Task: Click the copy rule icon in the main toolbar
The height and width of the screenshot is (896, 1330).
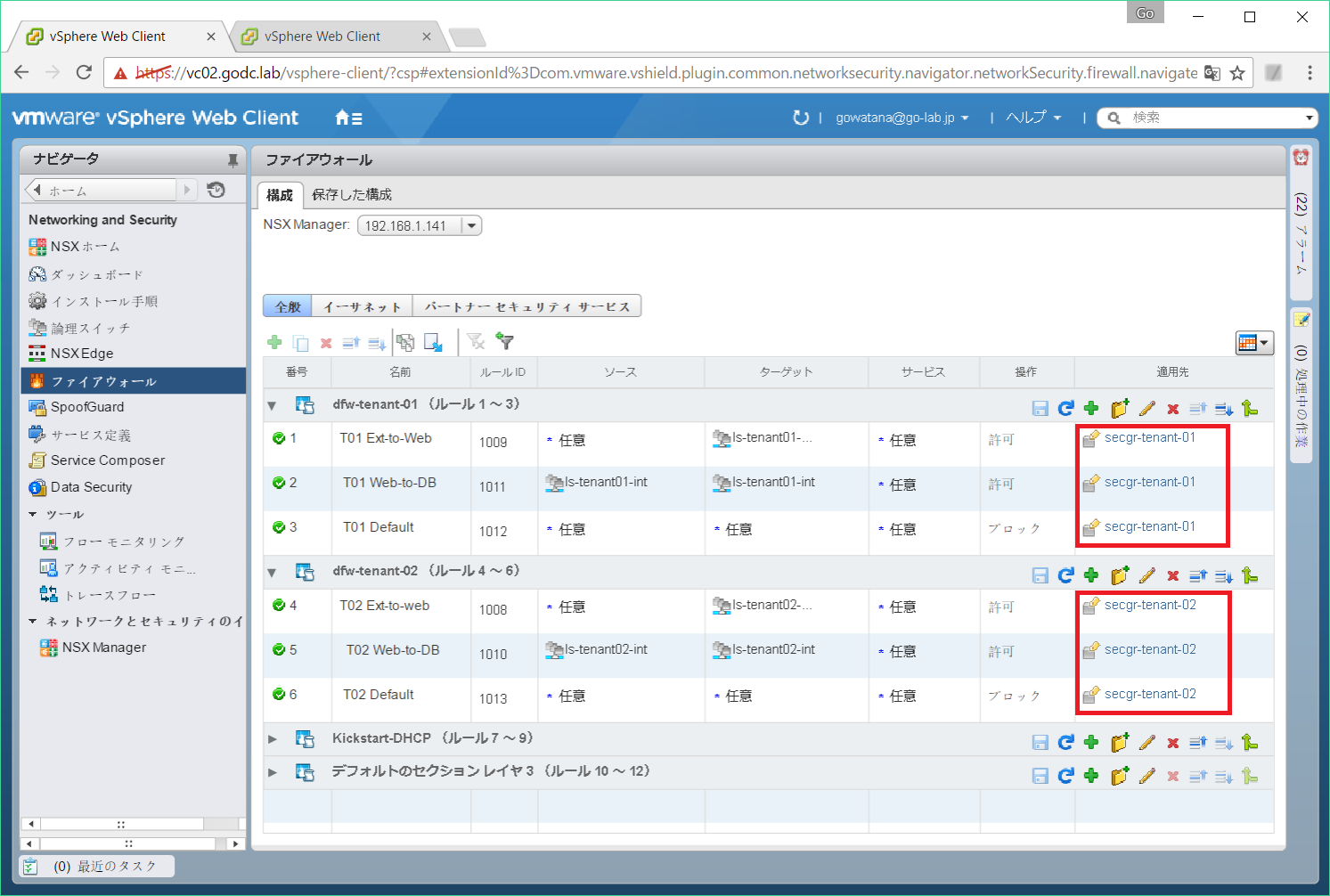Action: coord(301,342)
